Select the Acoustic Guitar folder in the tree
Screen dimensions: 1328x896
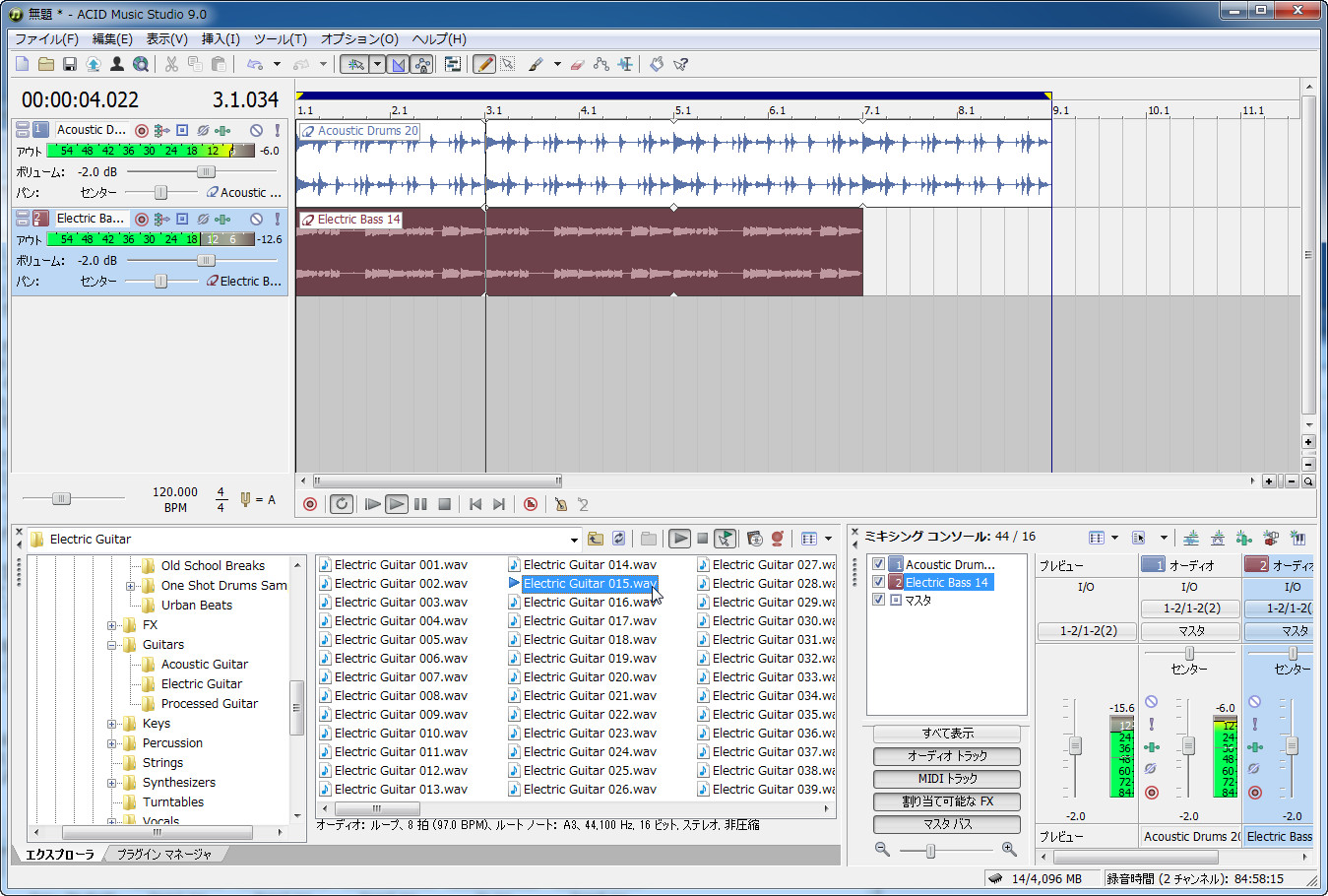coord(205,665)
